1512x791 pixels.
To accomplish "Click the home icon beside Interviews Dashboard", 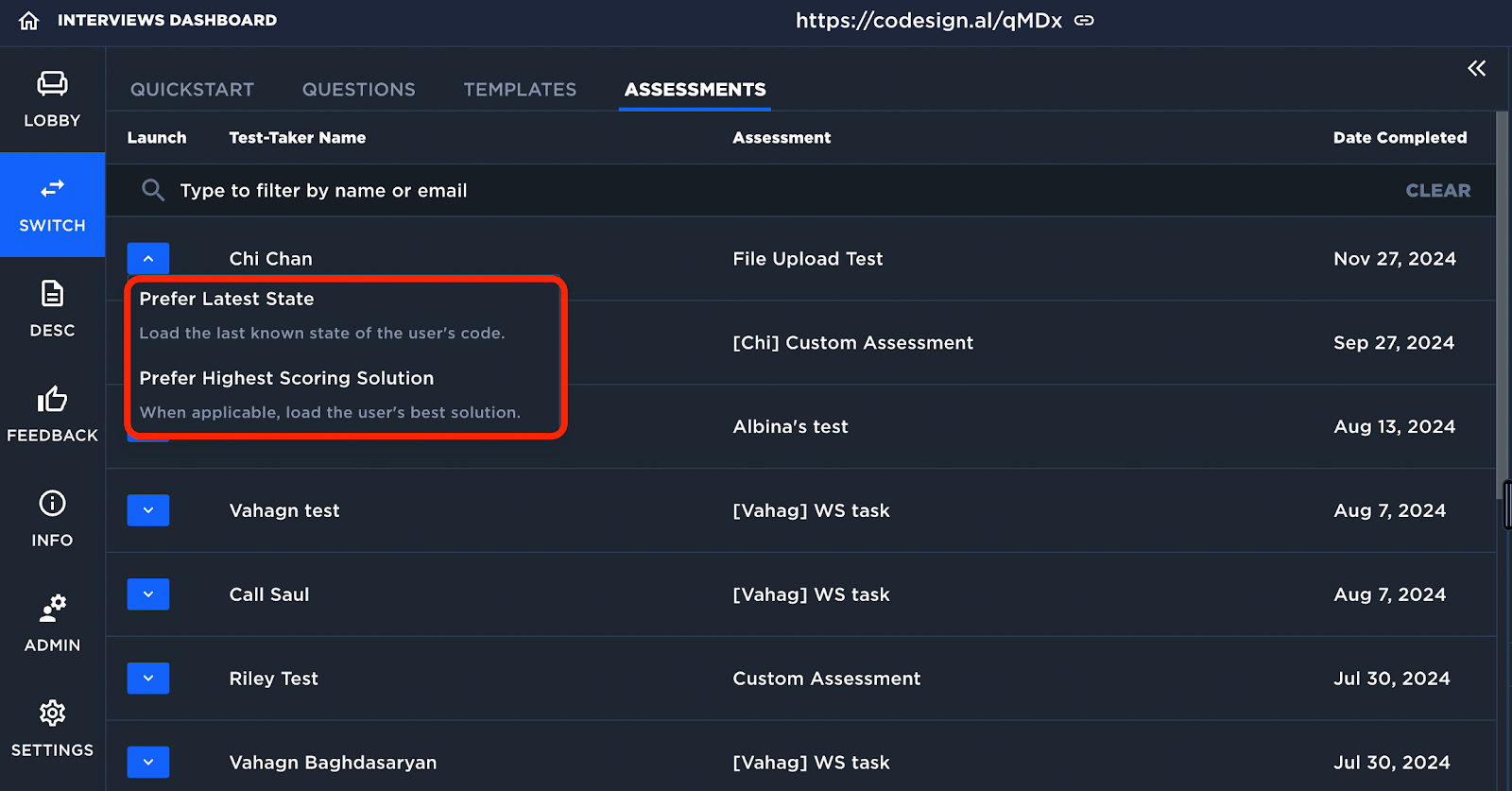I will pos(29,21).
